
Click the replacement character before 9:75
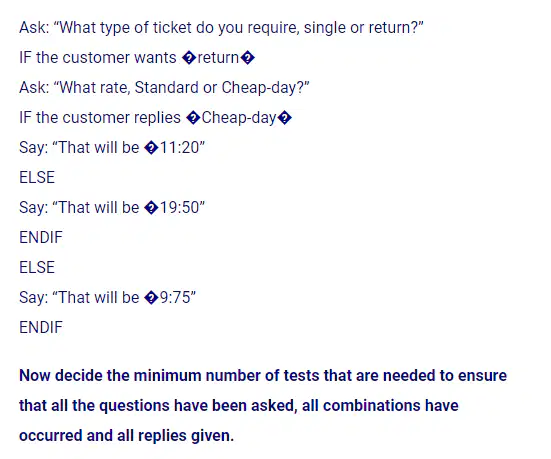pos(151,298)
